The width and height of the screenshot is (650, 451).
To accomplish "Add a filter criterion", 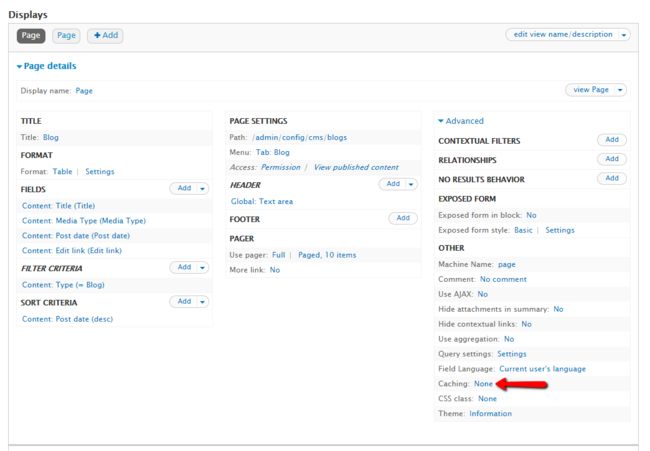I will pyautogui.click(x=184, y=267).
